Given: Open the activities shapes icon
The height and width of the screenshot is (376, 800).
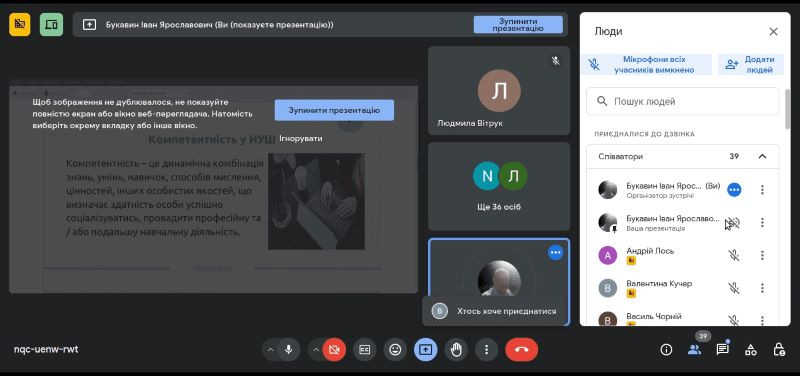Looking at the screenshot, I should [x=751, y=349].
